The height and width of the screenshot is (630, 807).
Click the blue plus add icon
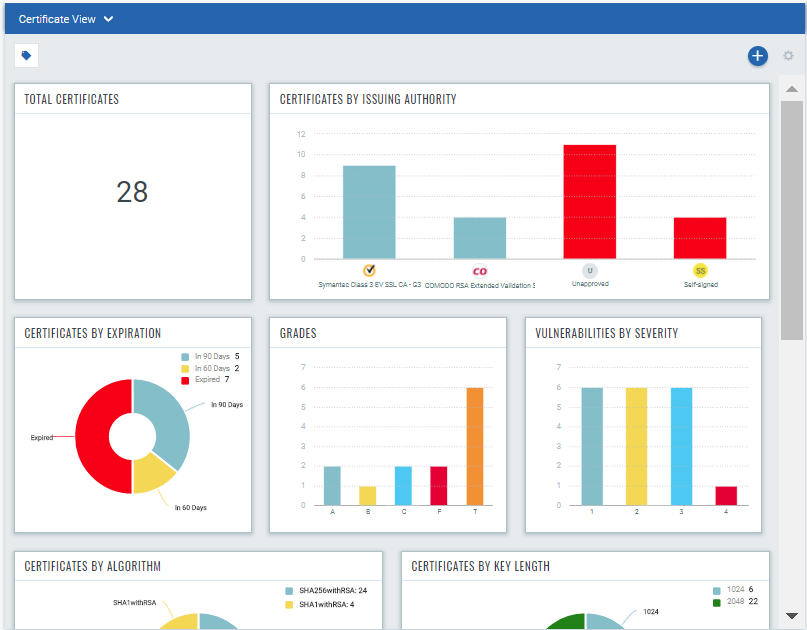757,56
